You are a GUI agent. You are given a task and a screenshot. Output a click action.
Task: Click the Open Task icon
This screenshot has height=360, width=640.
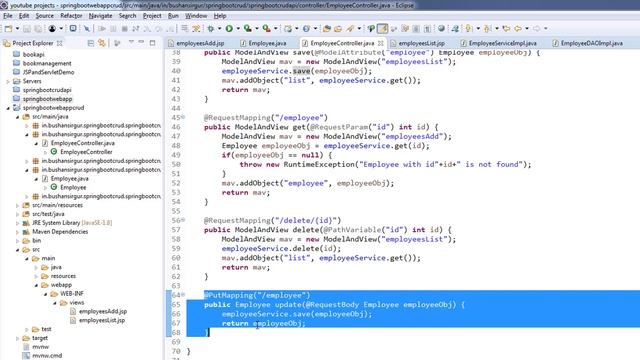338,29
